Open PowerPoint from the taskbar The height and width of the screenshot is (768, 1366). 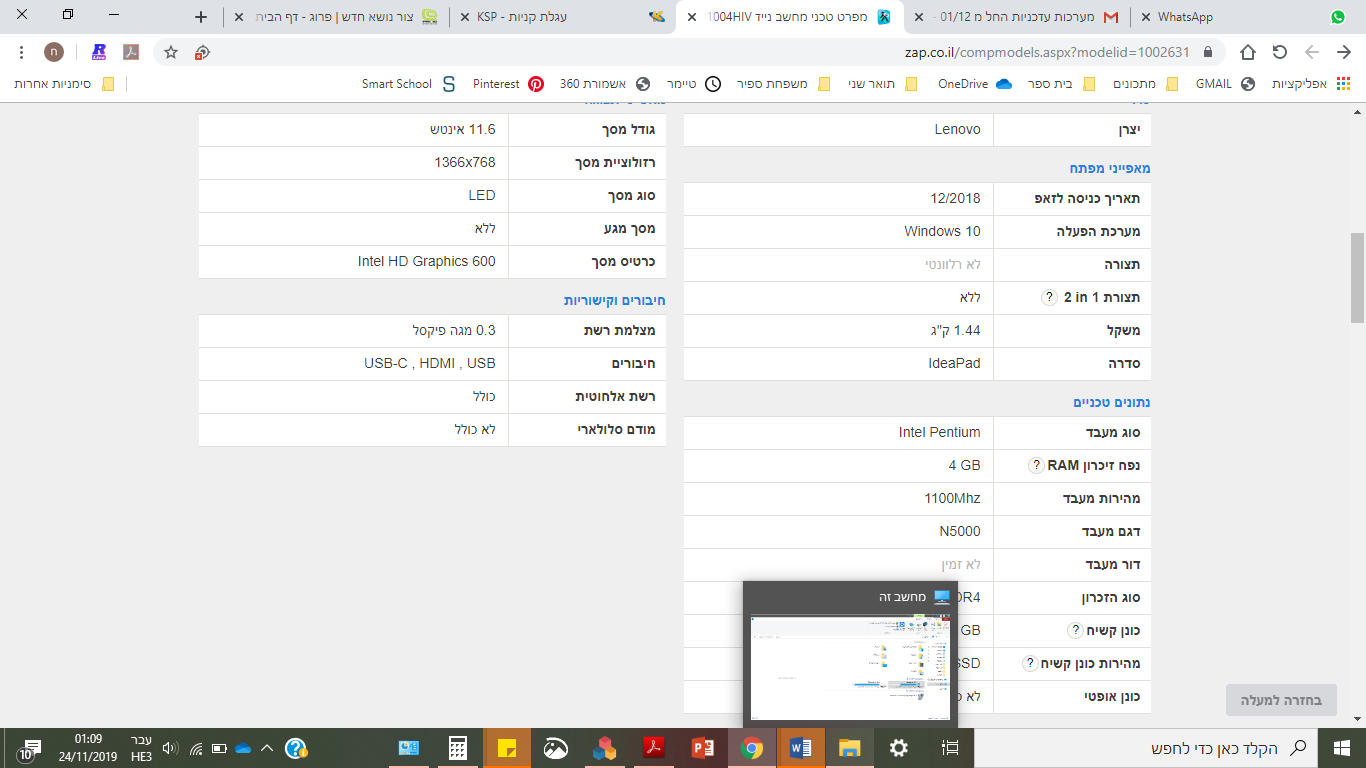point(703,748)
